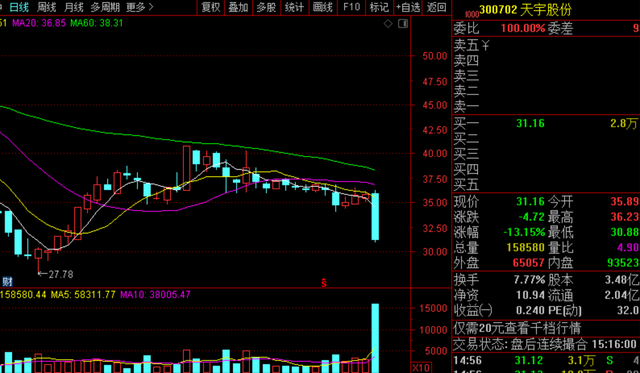Open the 多股 multi-stock view
This screenshot has width=640, height=373.
coord(266,7)
